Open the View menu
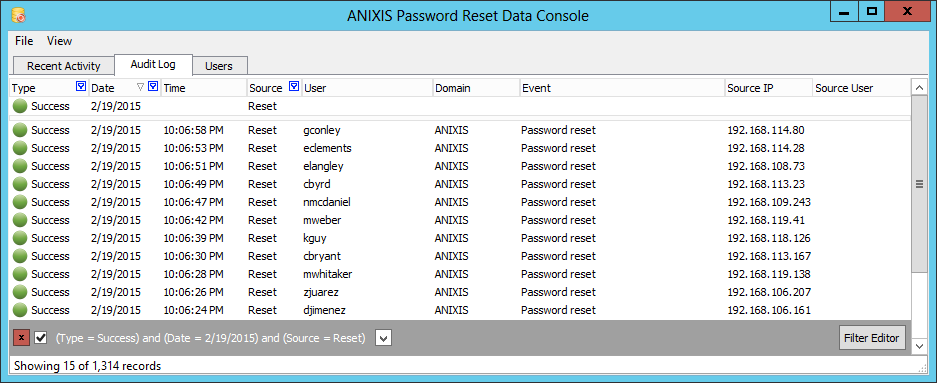The height and width of the screenshot is (383, 937). coord(60,41)
